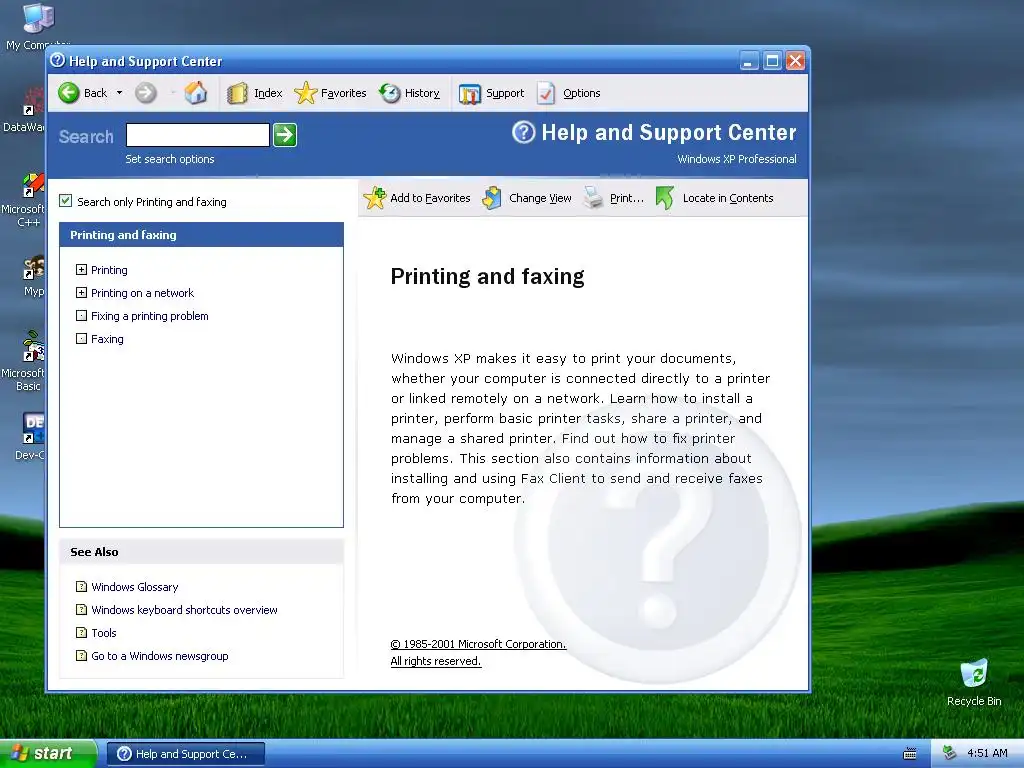1024x768 pixels.
Task: Open Windows keyboard shortcuts overview link
Action: click(184, 610)
